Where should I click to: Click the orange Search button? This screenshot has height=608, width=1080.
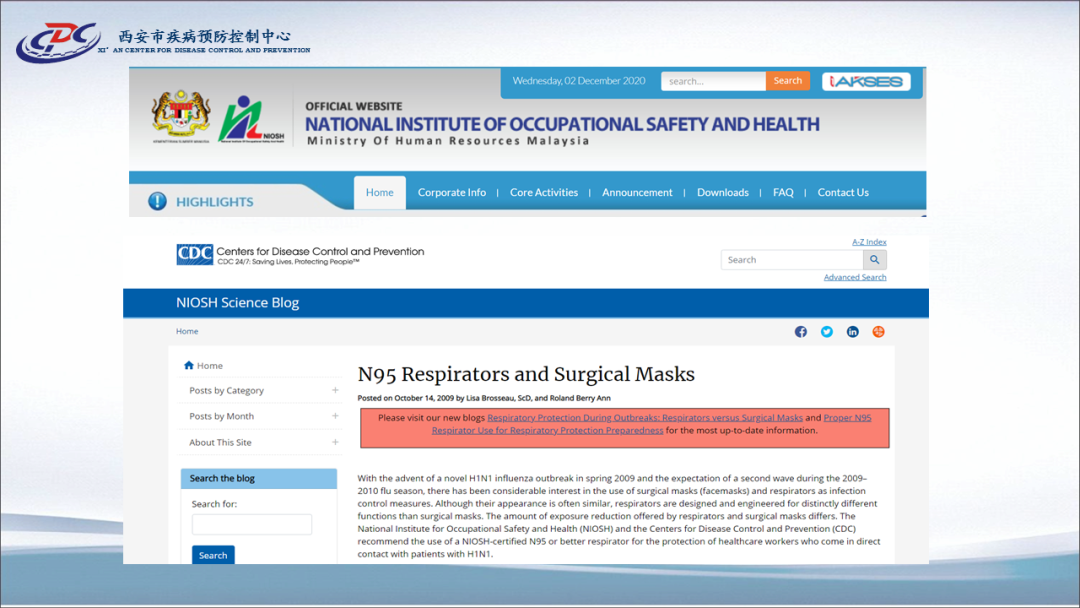787,81
